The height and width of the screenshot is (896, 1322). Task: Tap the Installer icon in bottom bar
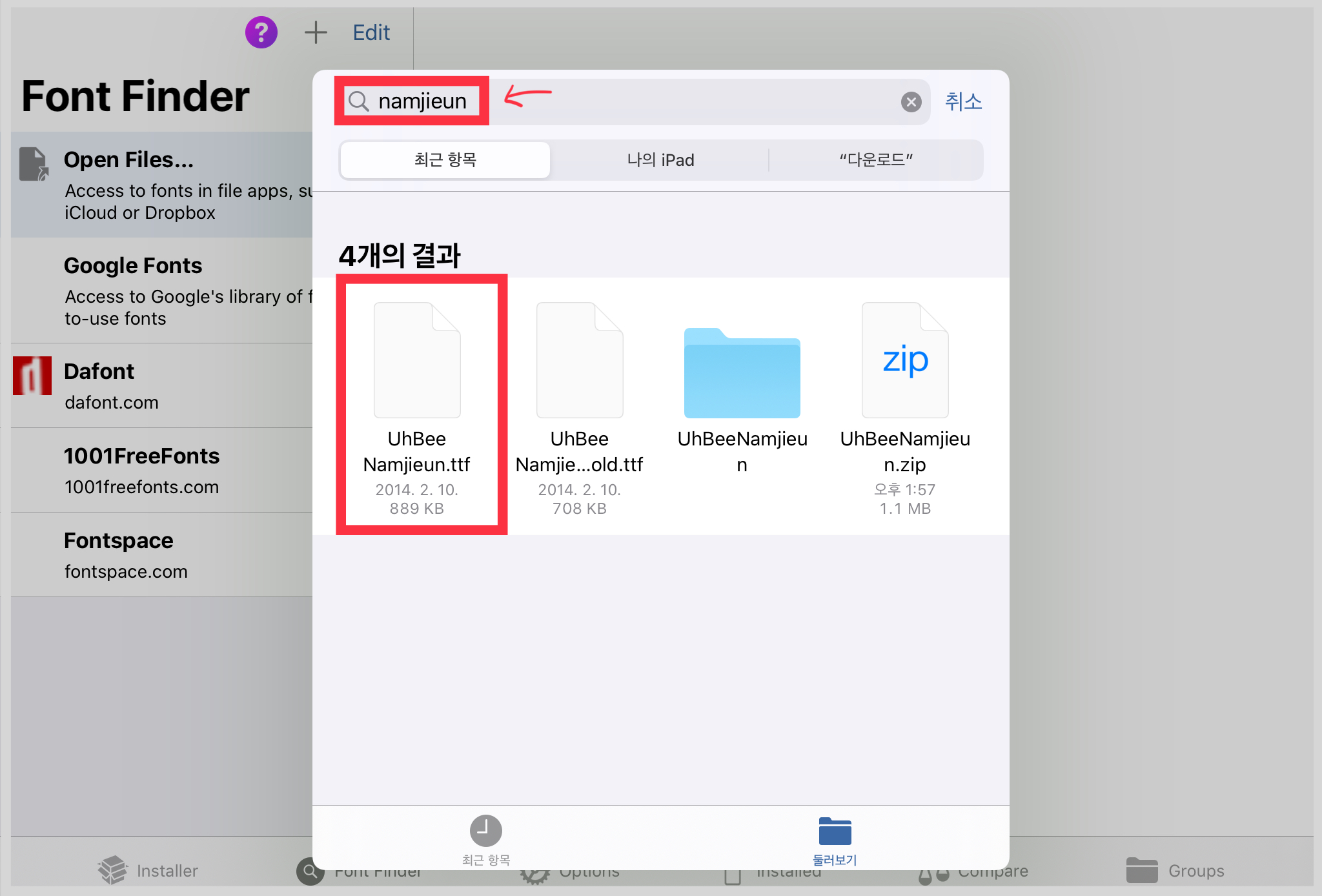pyautogui.click(x=113, y=870)
